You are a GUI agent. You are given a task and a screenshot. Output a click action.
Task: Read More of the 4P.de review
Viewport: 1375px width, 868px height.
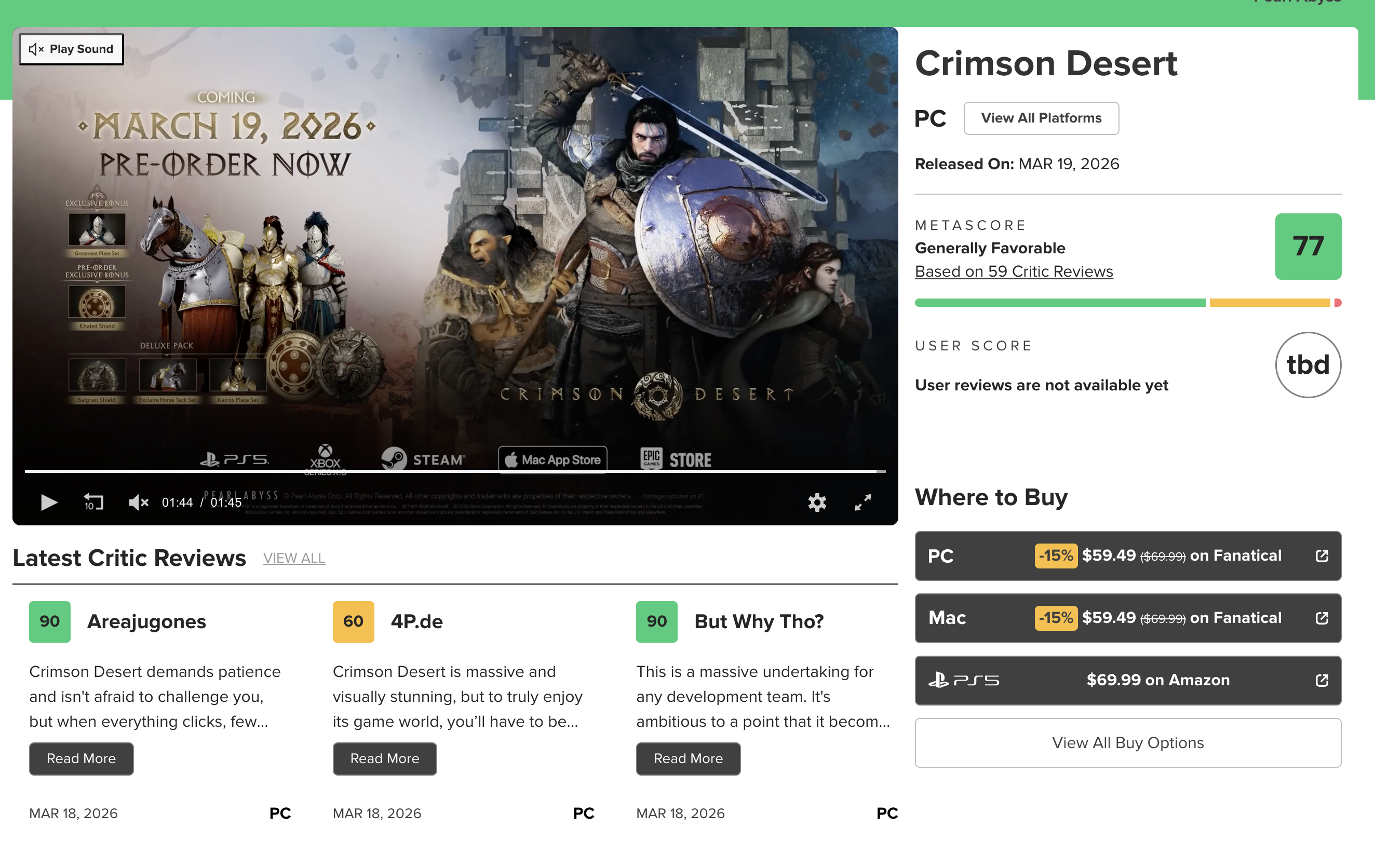[x=384, y=759]
